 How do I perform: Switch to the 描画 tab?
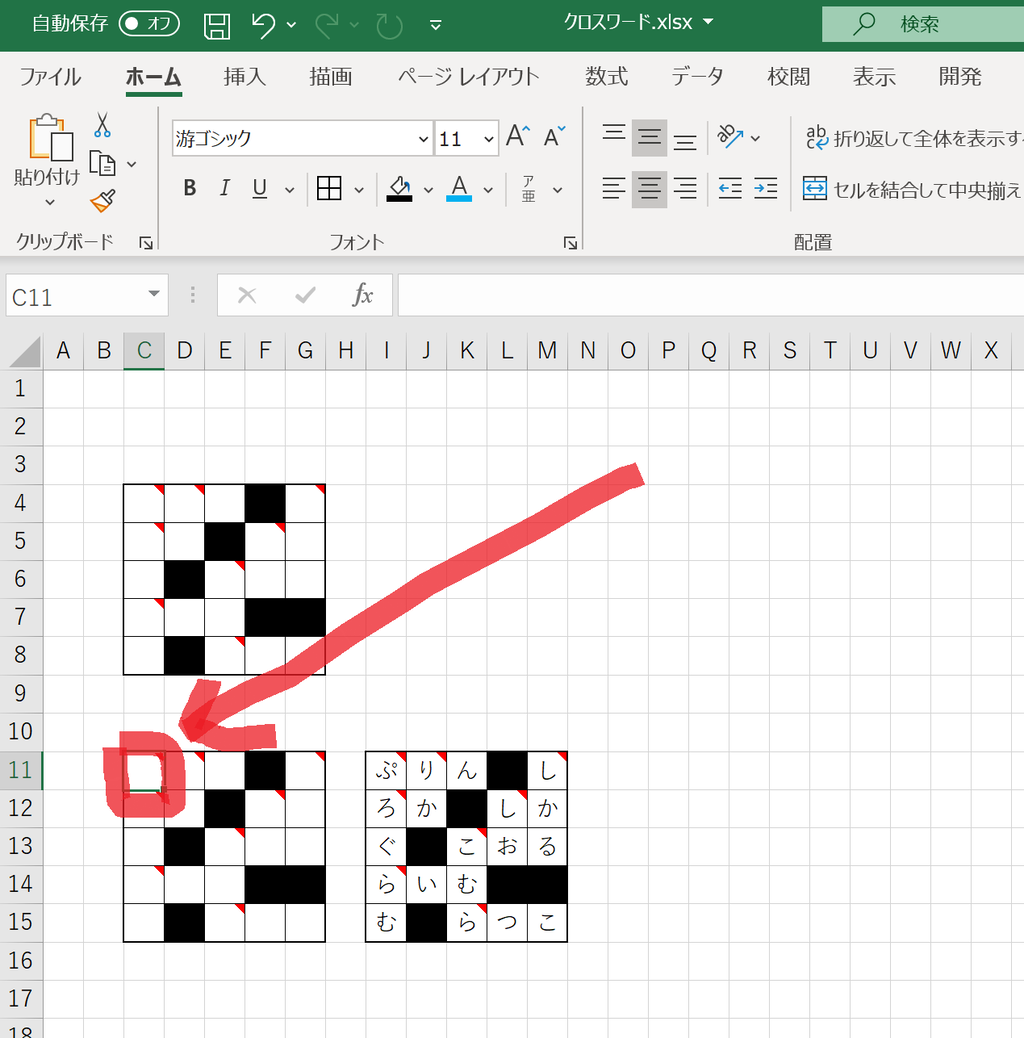pyautogui.click(x=331, y=77)
